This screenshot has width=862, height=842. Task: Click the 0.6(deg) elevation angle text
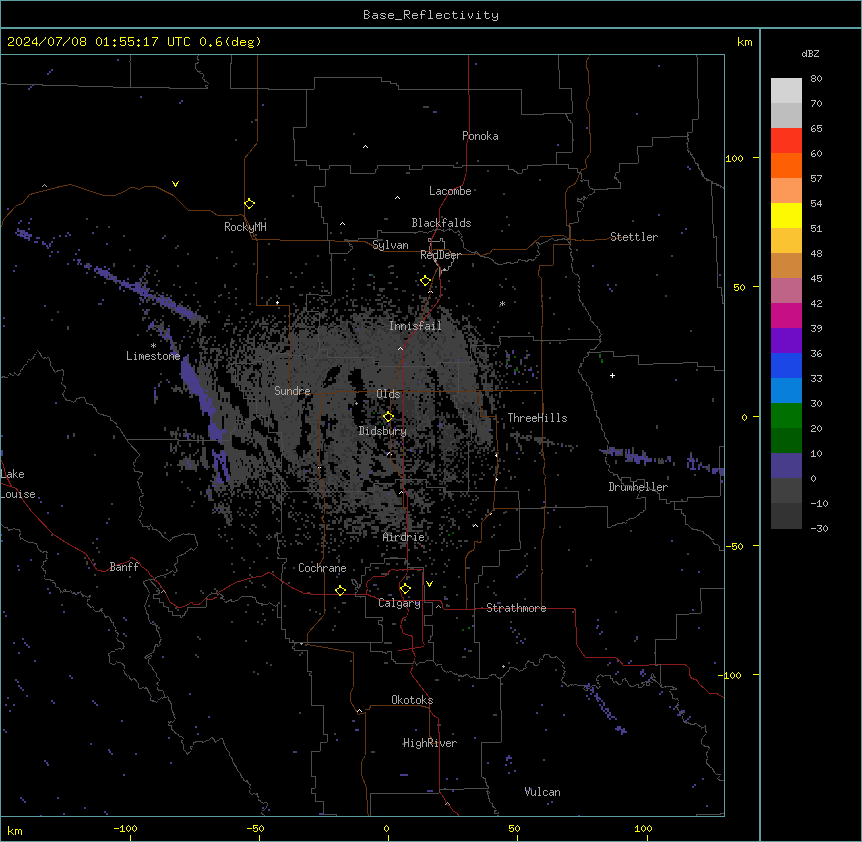230,42
